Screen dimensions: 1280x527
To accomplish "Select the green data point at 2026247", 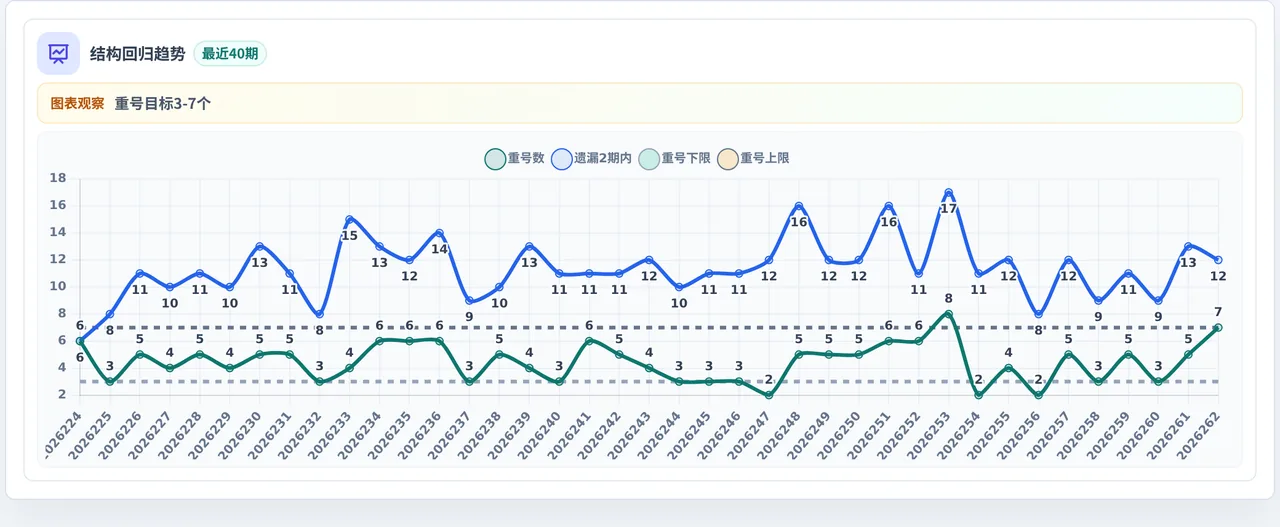I will 769,395.
